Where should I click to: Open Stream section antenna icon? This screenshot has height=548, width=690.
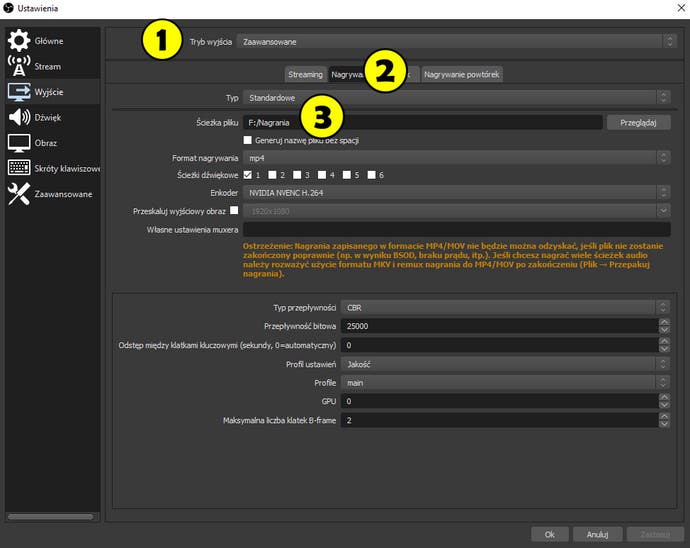(18, 66)
